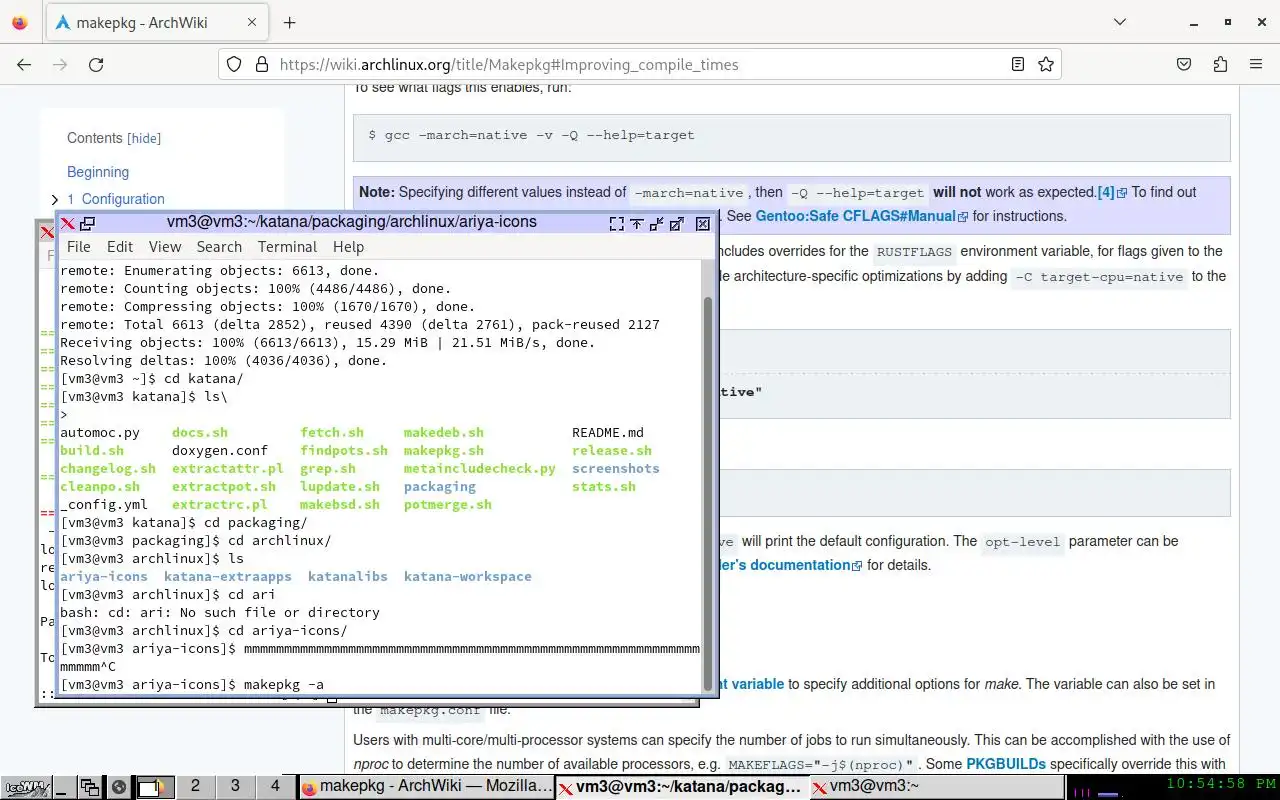
Task: Open window menu of the background terminal
Action: 46,232
